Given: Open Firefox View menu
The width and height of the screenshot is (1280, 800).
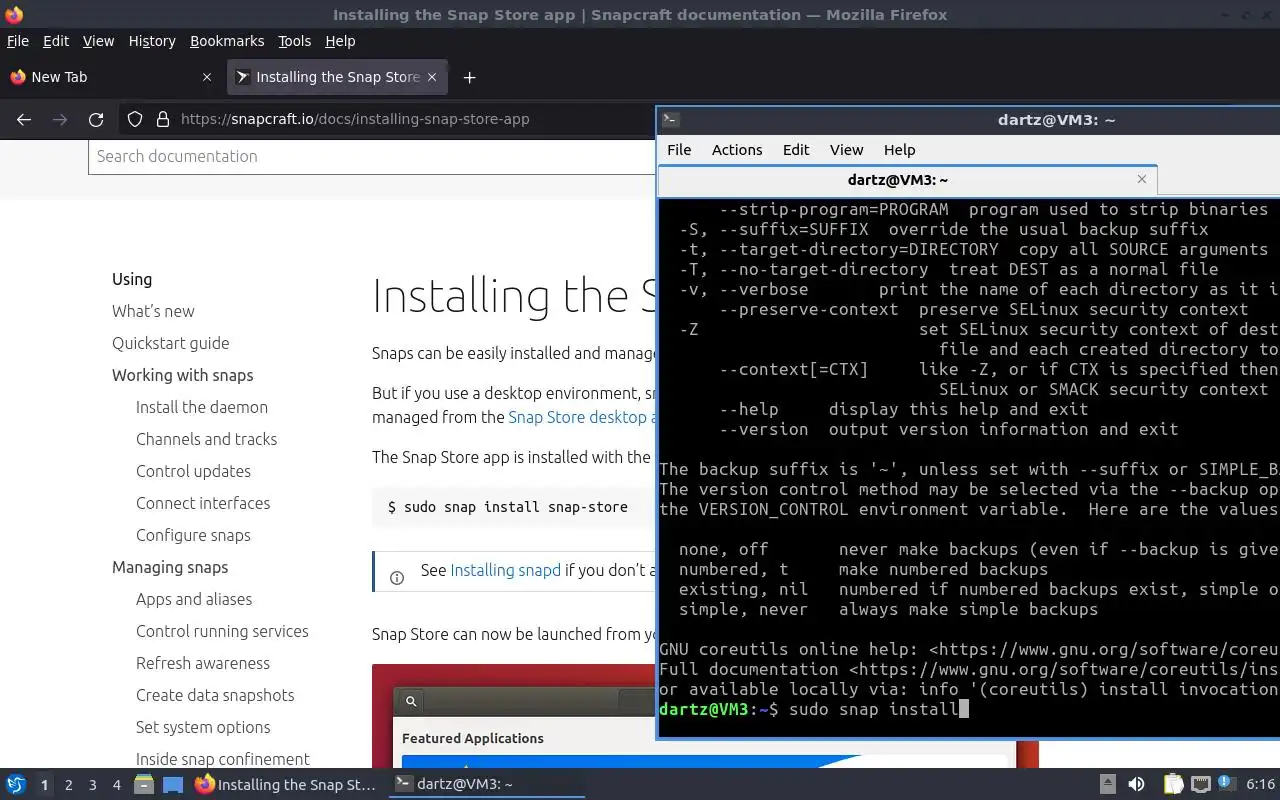Looking at the screenshot, I should click(98, 41).
